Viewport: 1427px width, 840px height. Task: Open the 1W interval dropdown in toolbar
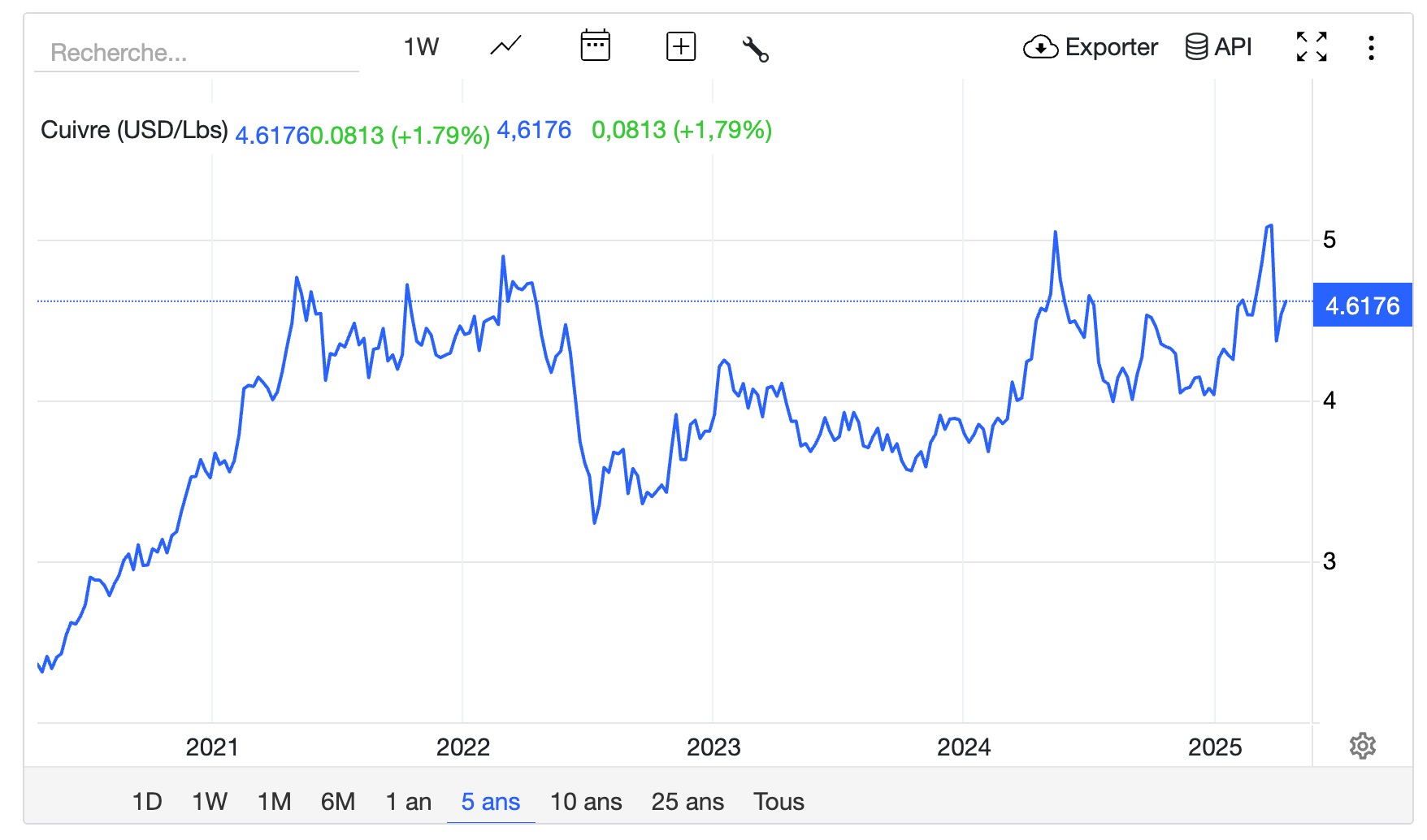click(421, 47)
